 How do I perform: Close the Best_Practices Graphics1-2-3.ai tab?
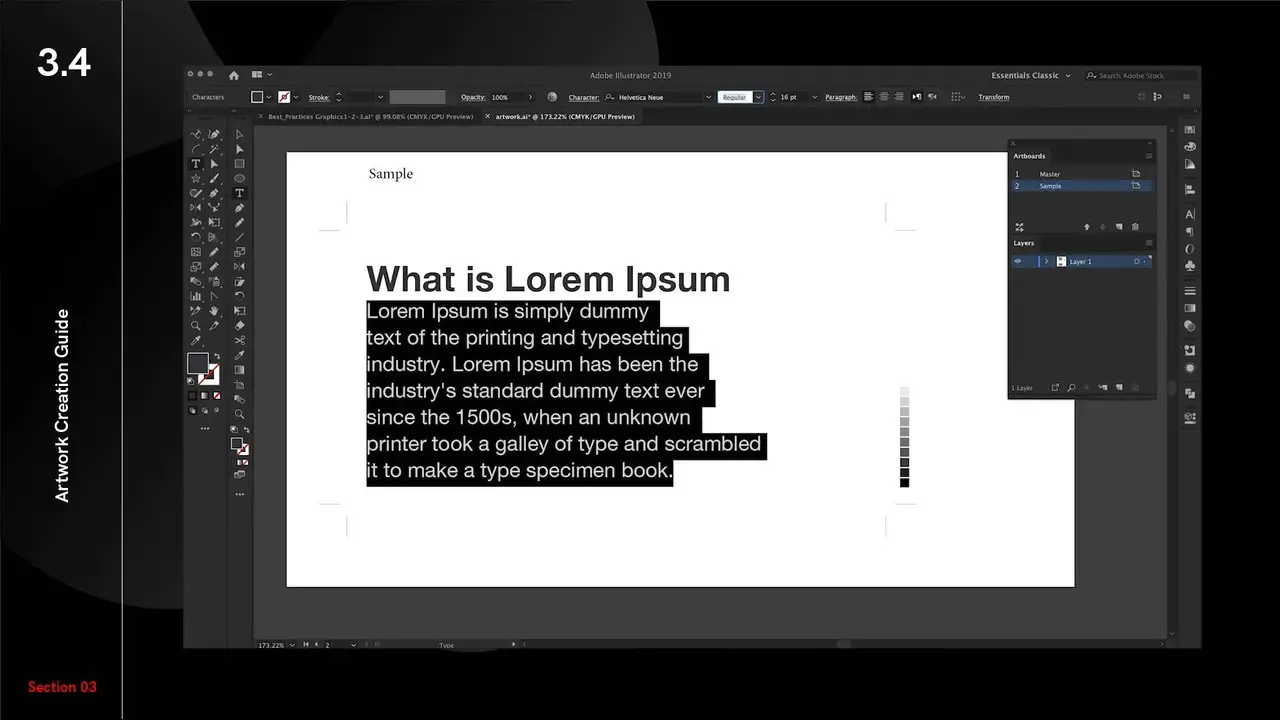pos(261,117)
